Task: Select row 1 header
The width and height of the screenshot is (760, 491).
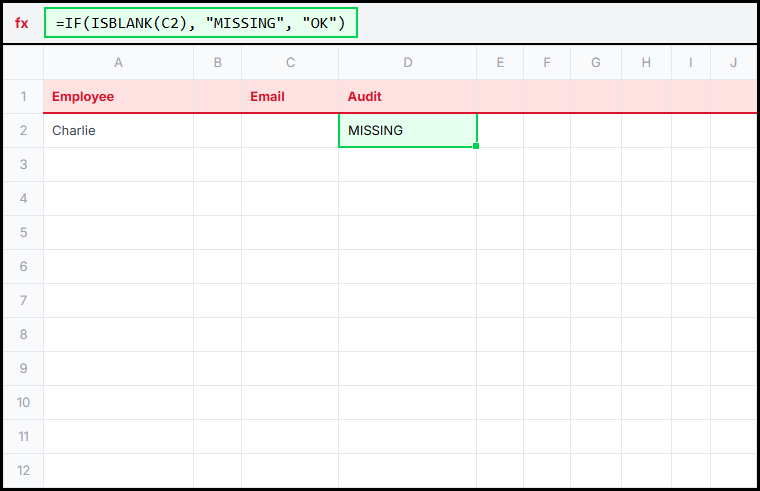Action: [x=23, y=96]
